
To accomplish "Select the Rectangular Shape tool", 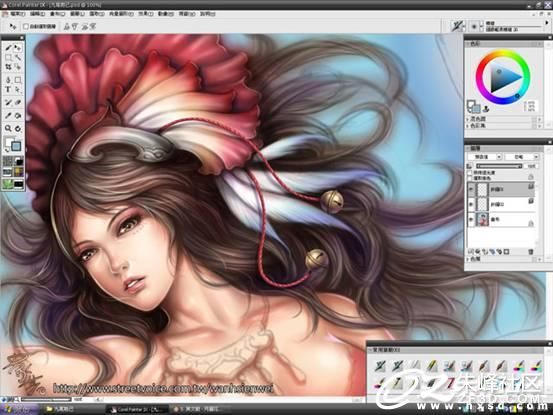I will coord(18,80).
